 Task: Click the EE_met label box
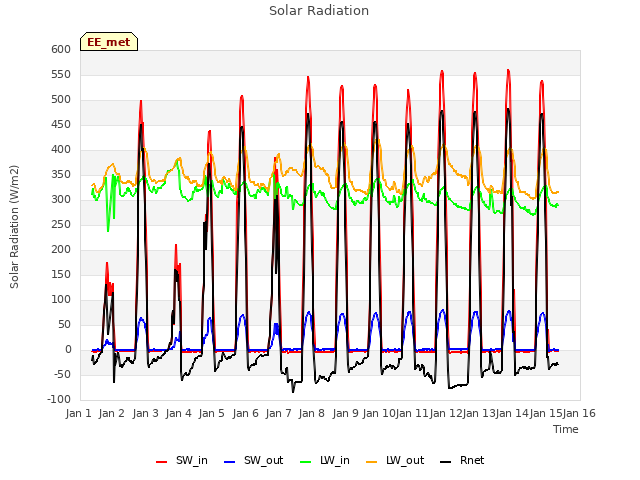(x=109, y=42)
